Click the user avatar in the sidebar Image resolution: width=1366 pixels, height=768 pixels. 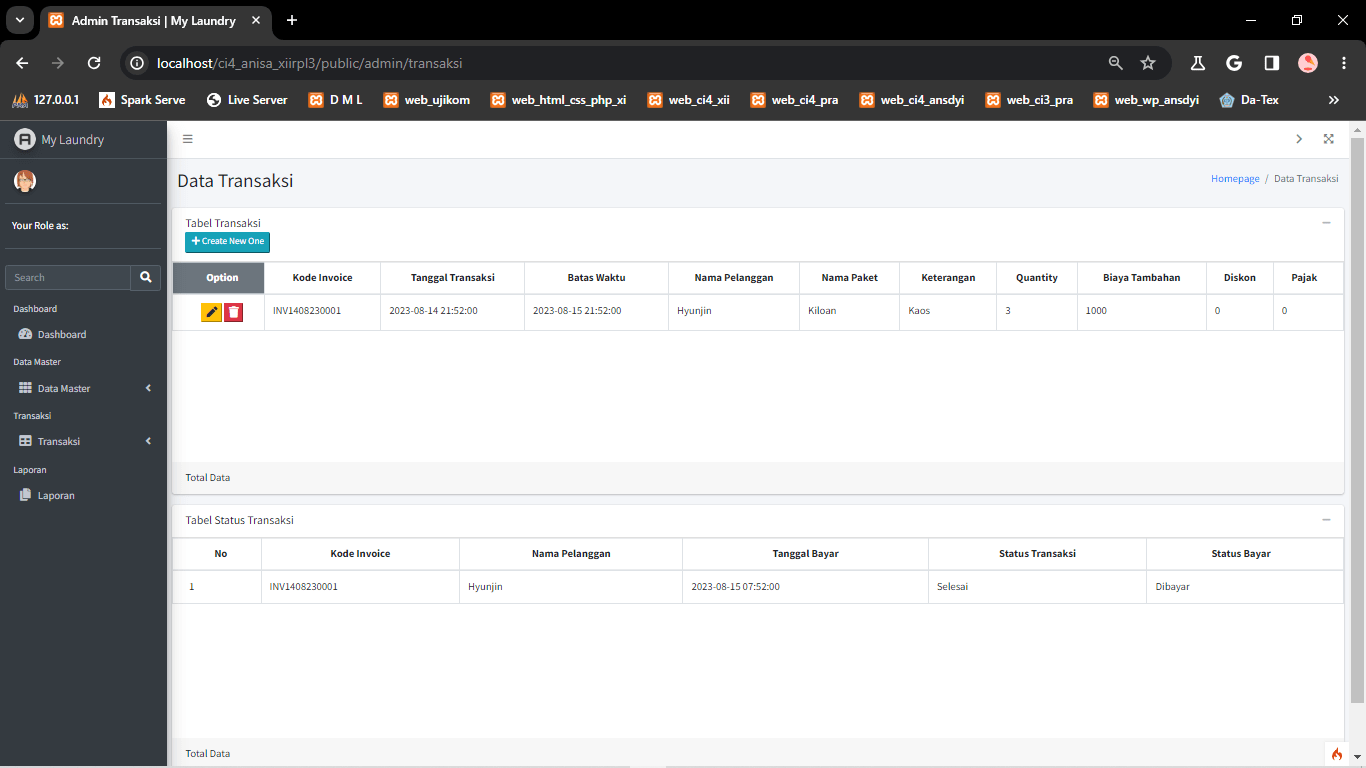tap(25, 181)
